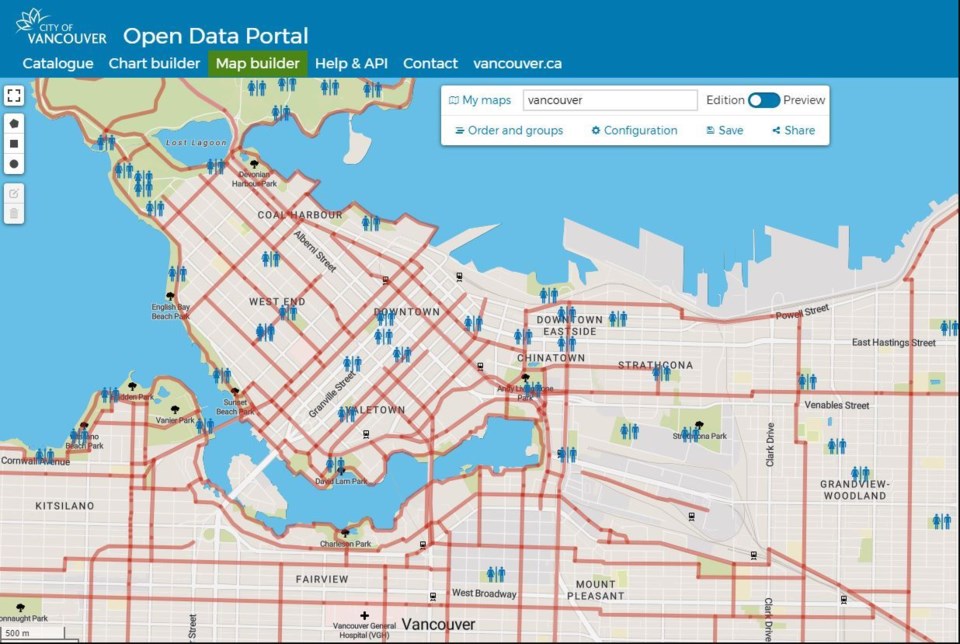This screenshot has width=960, height=644.
Task: Click the fullscreen map icon
Action: pyautogui.click(x=13, y=95)
